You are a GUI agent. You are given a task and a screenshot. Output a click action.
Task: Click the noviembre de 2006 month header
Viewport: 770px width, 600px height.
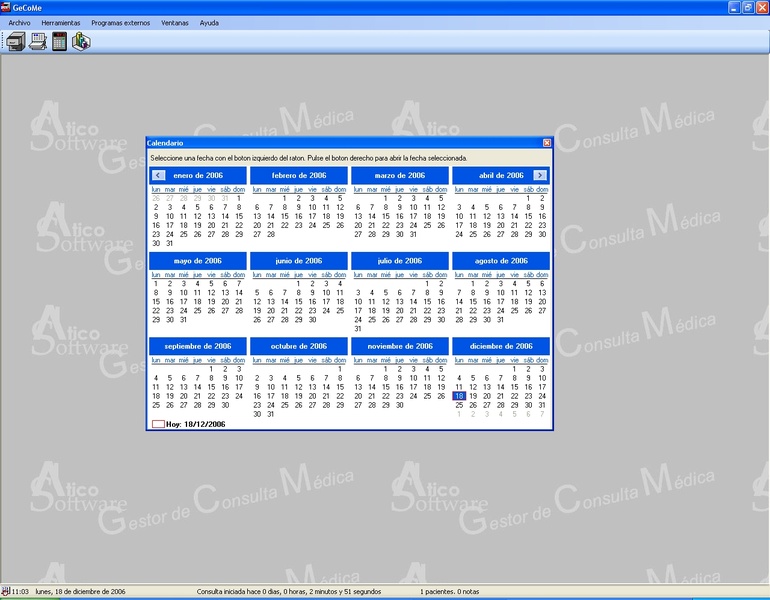[400, 346]
